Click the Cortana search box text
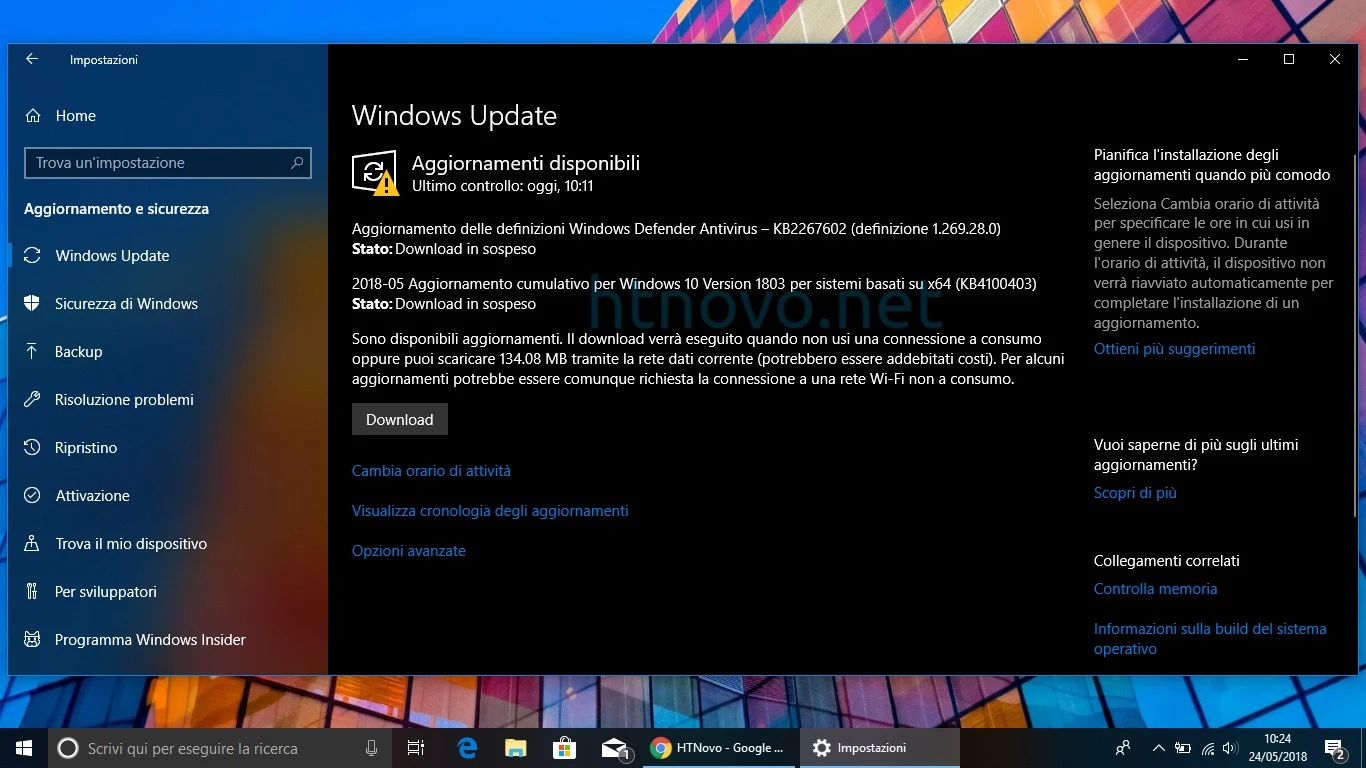 click(192, 748)
